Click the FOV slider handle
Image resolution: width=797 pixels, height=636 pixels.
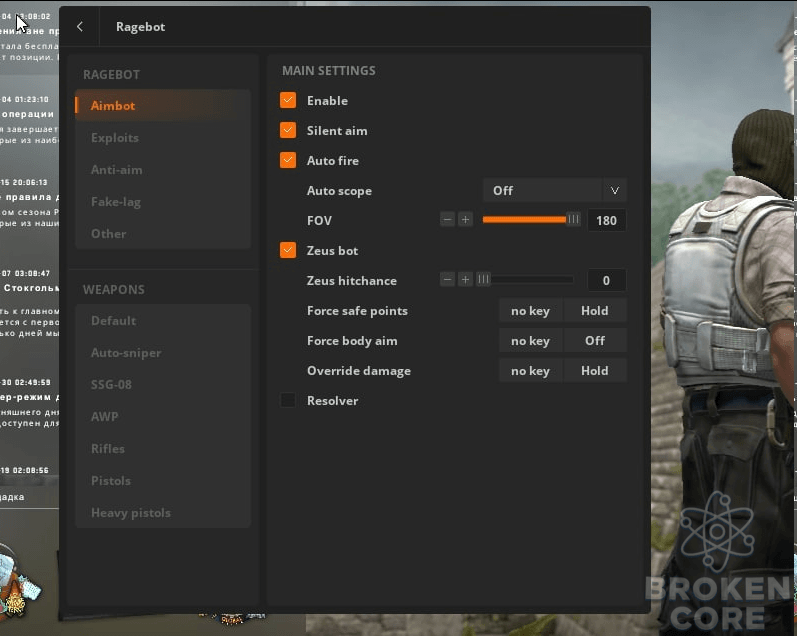point(573,220)
